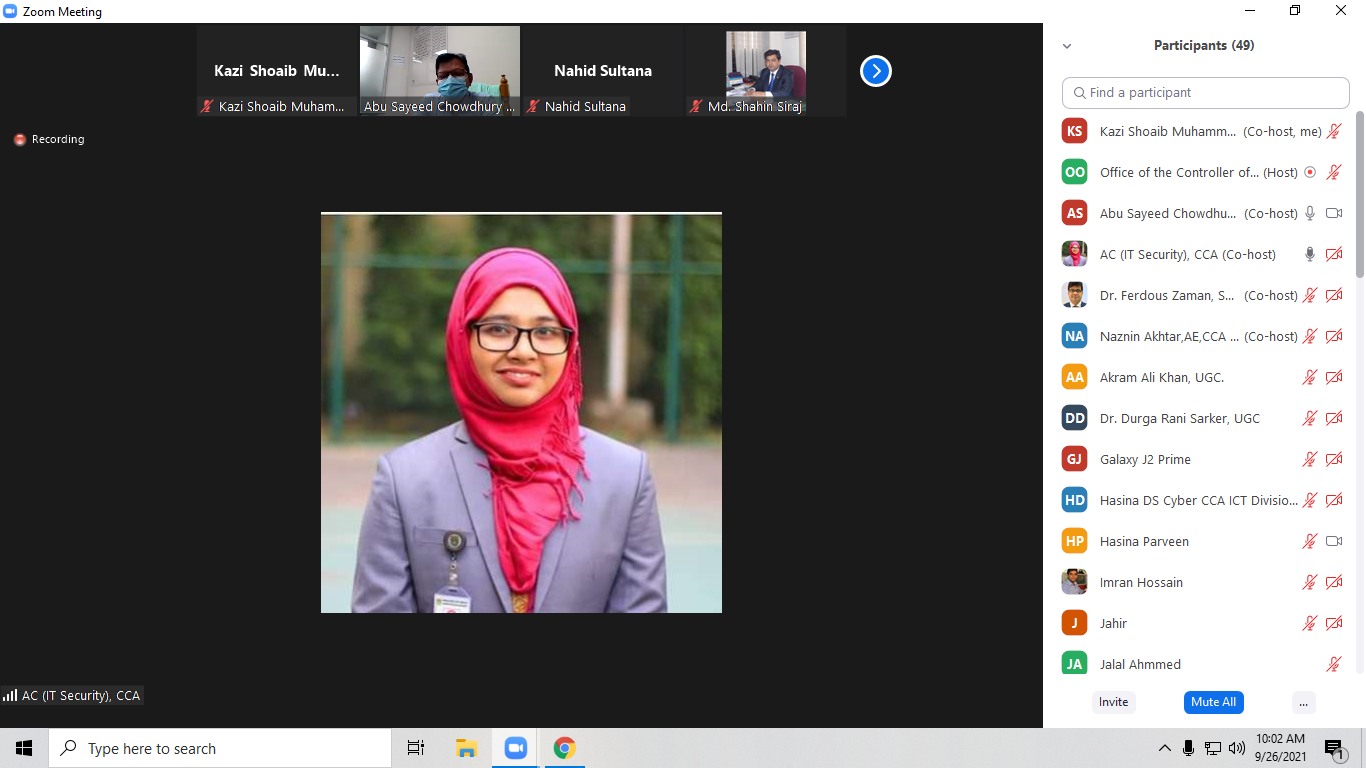This screenshot has width=1366, height=768.
Task: Open Google Chrome from the taskbar
Action: tap(564, 748)
